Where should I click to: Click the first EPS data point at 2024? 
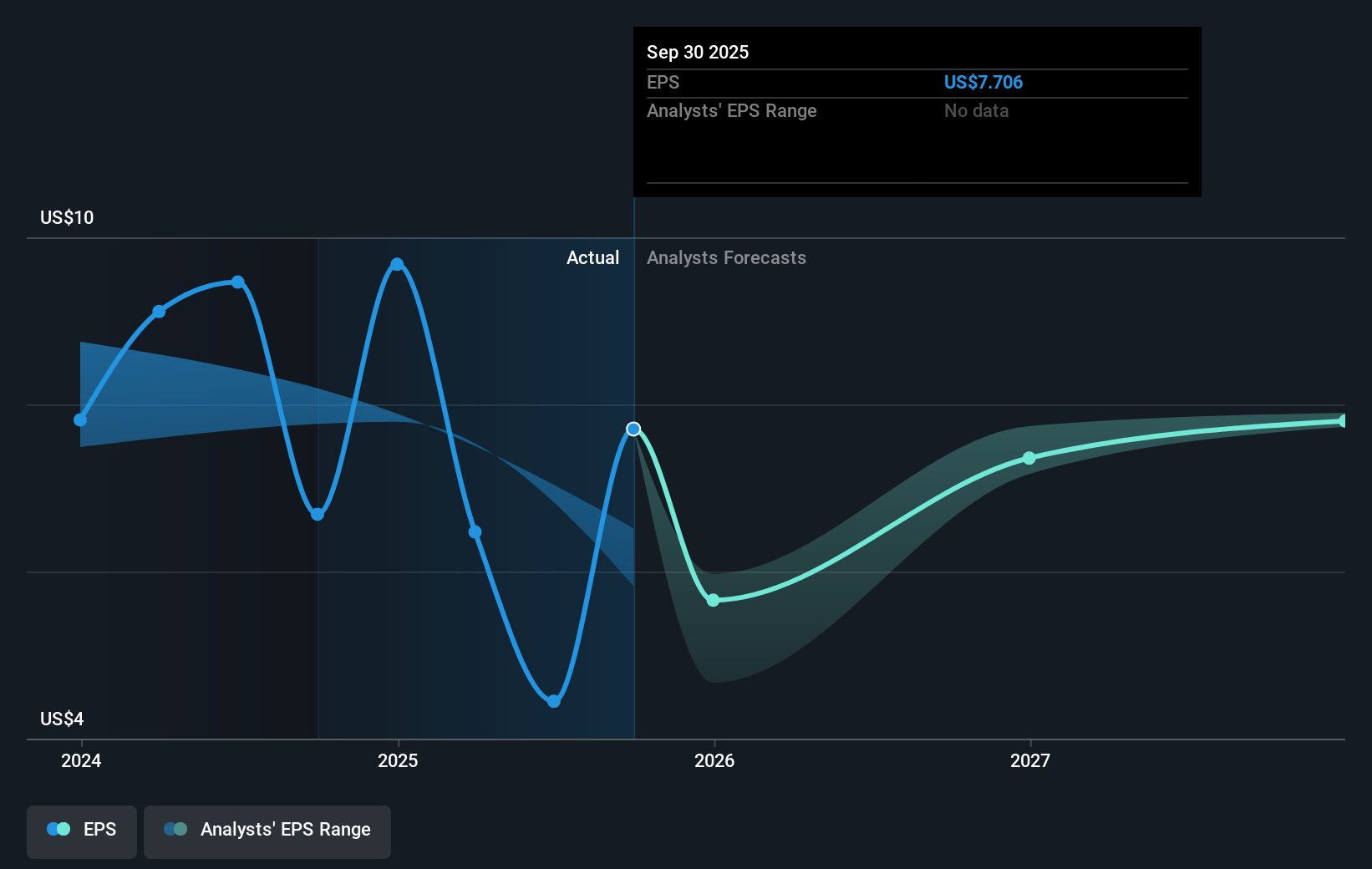tap(80, 419)
